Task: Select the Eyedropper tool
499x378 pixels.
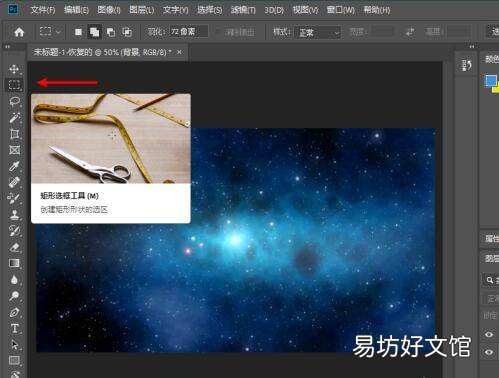Action: click(x=14, y=166)
